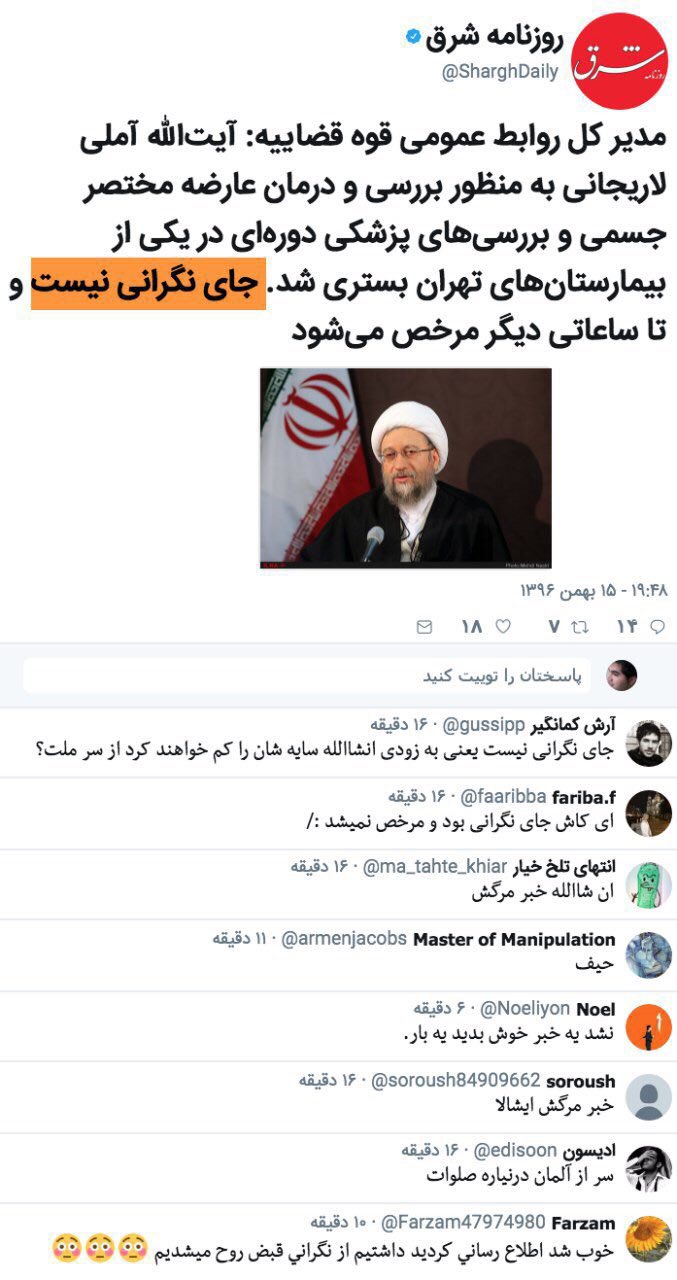677x1280 pixels.
Task: Open the Shargh newspaper red logo avatar
Action: pyautogui.click(x=620, y=60)
